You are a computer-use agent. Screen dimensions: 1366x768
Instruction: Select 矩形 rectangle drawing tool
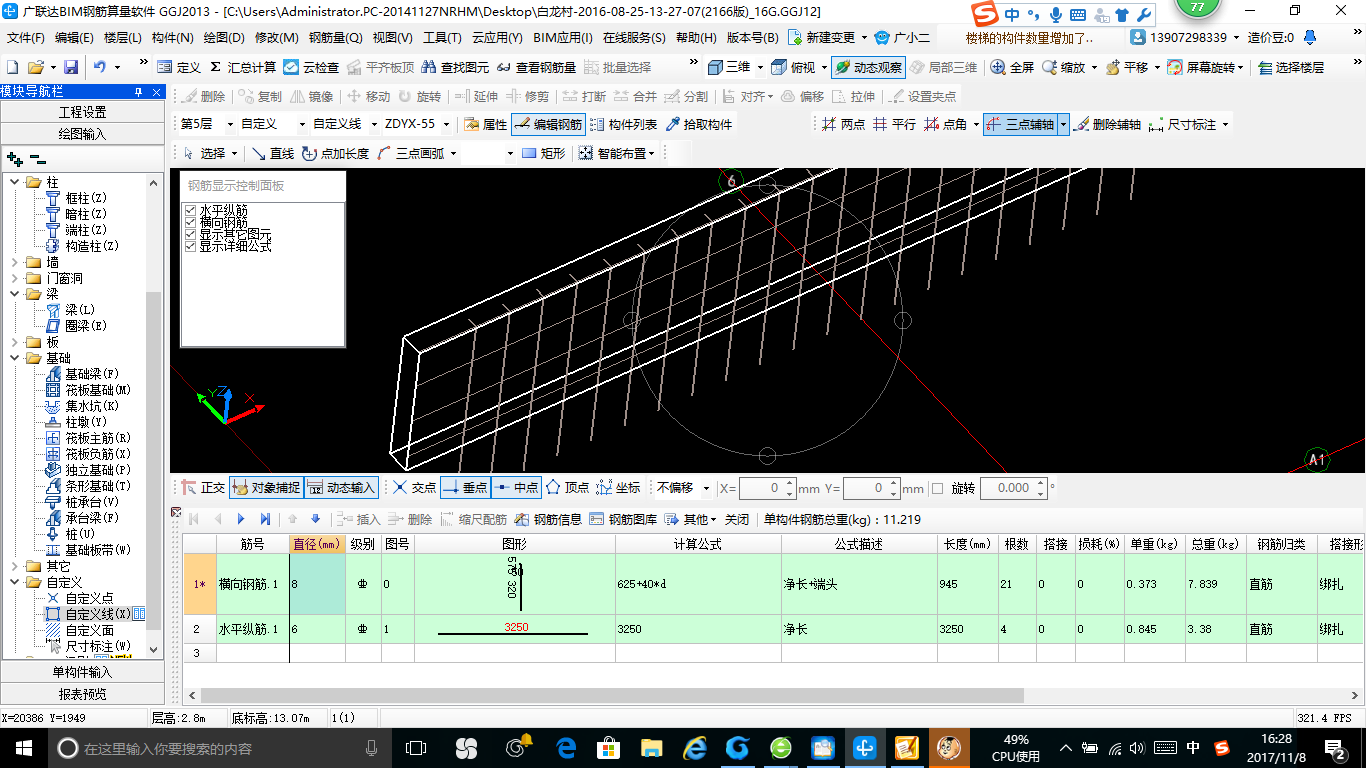point(544,153)
